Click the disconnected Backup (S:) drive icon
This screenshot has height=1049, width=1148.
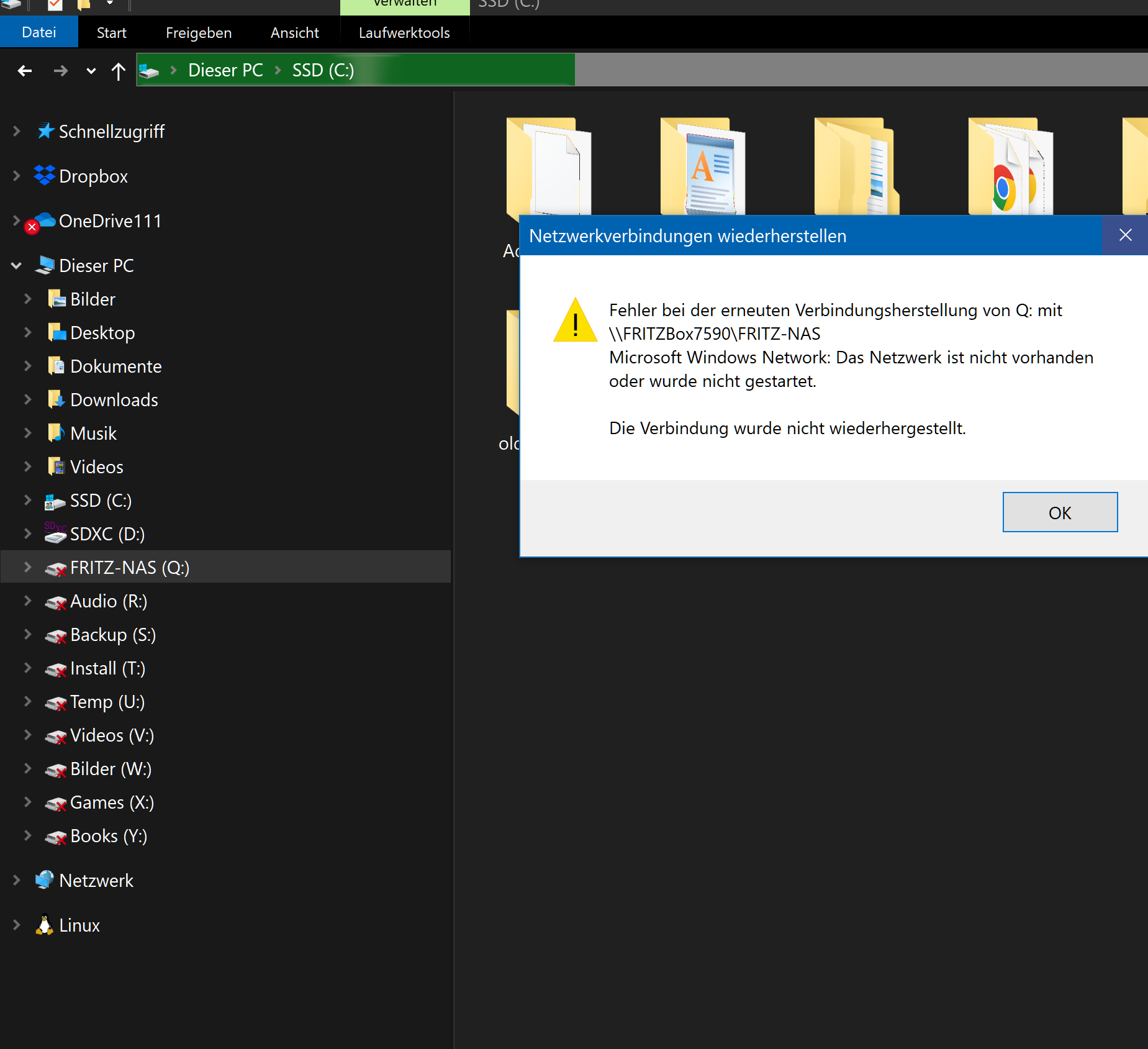point(56,635)
